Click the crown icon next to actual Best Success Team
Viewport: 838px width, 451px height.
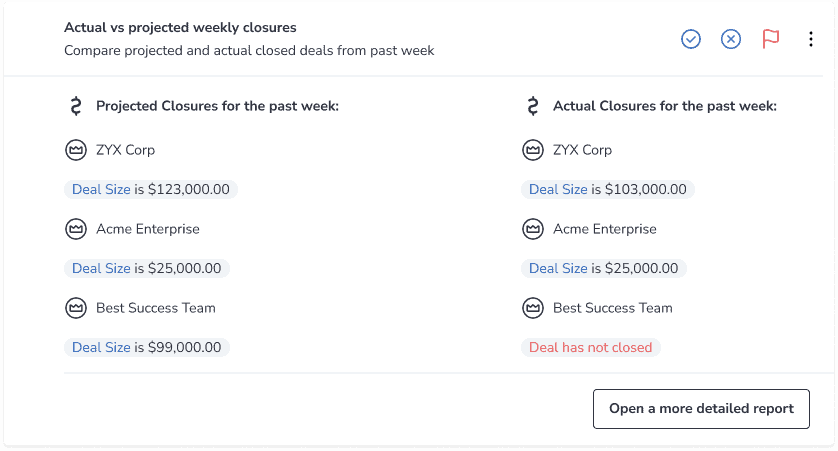tap(533, 308)
